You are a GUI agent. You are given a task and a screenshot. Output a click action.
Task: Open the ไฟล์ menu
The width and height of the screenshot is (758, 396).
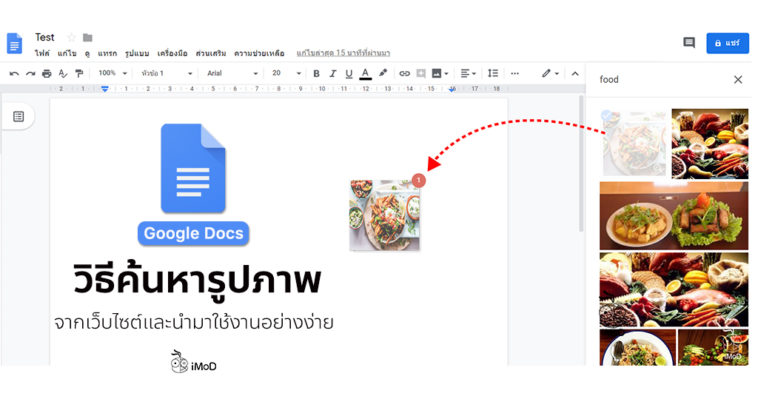42,53
